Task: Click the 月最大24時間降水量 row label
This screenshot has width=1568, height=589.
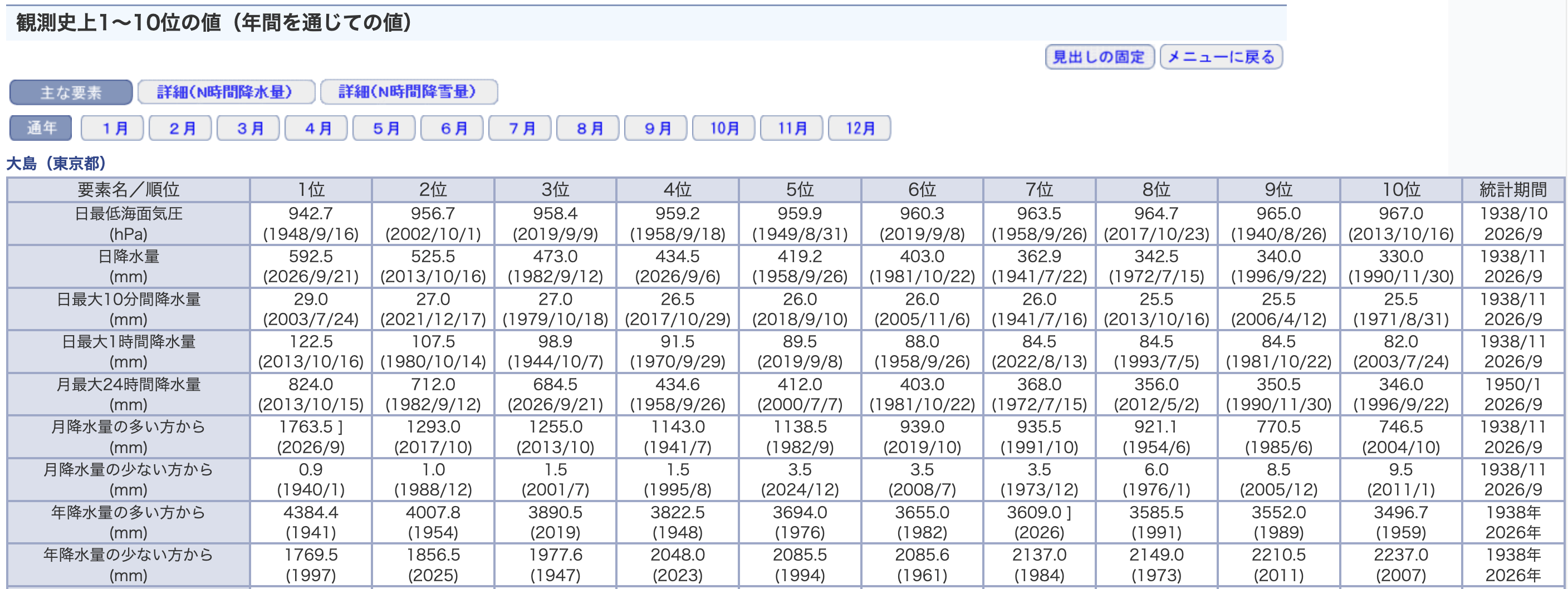Action: tap(129, 394)
